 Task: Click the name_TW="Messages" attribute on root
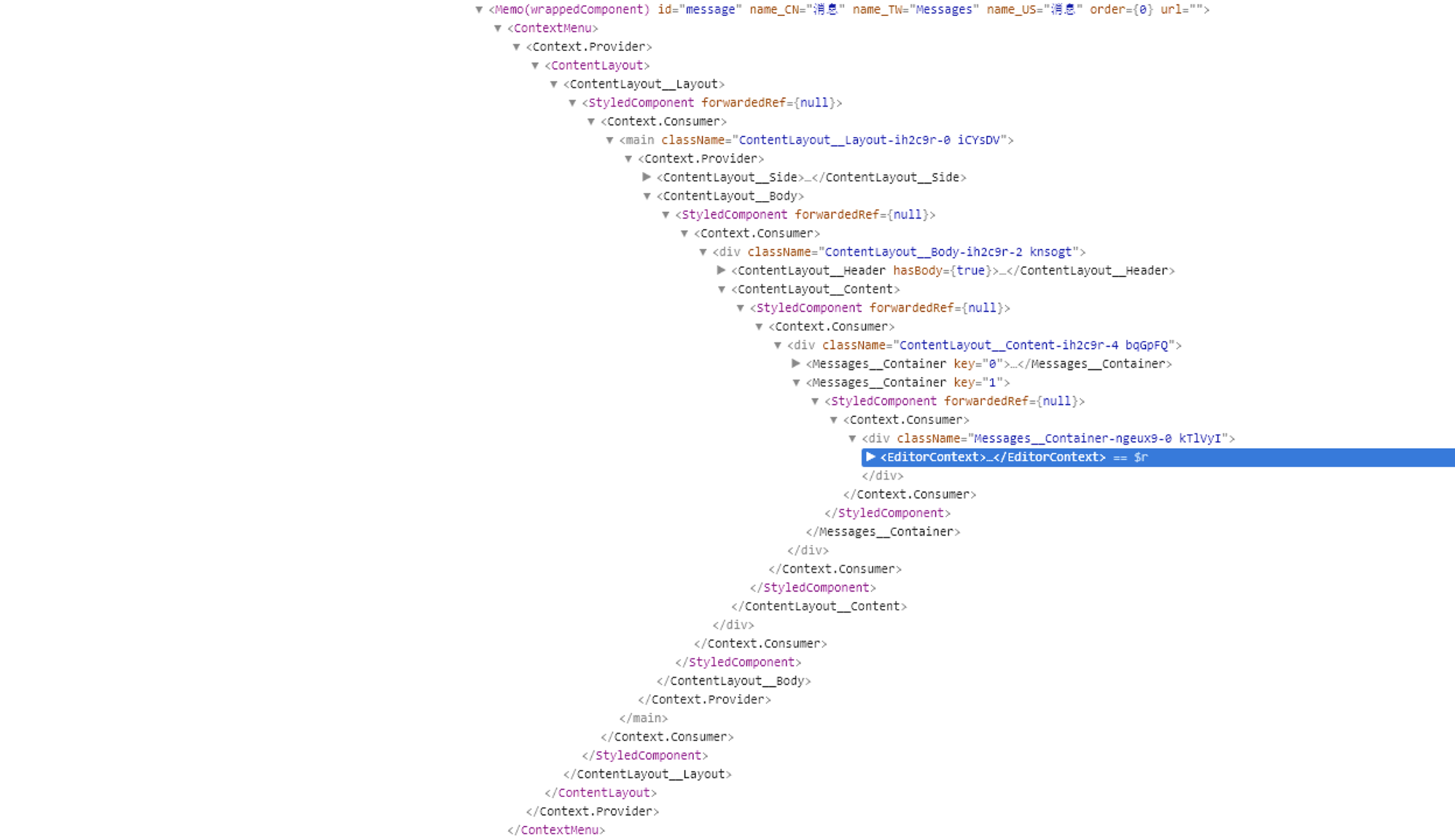coord(916,9)
